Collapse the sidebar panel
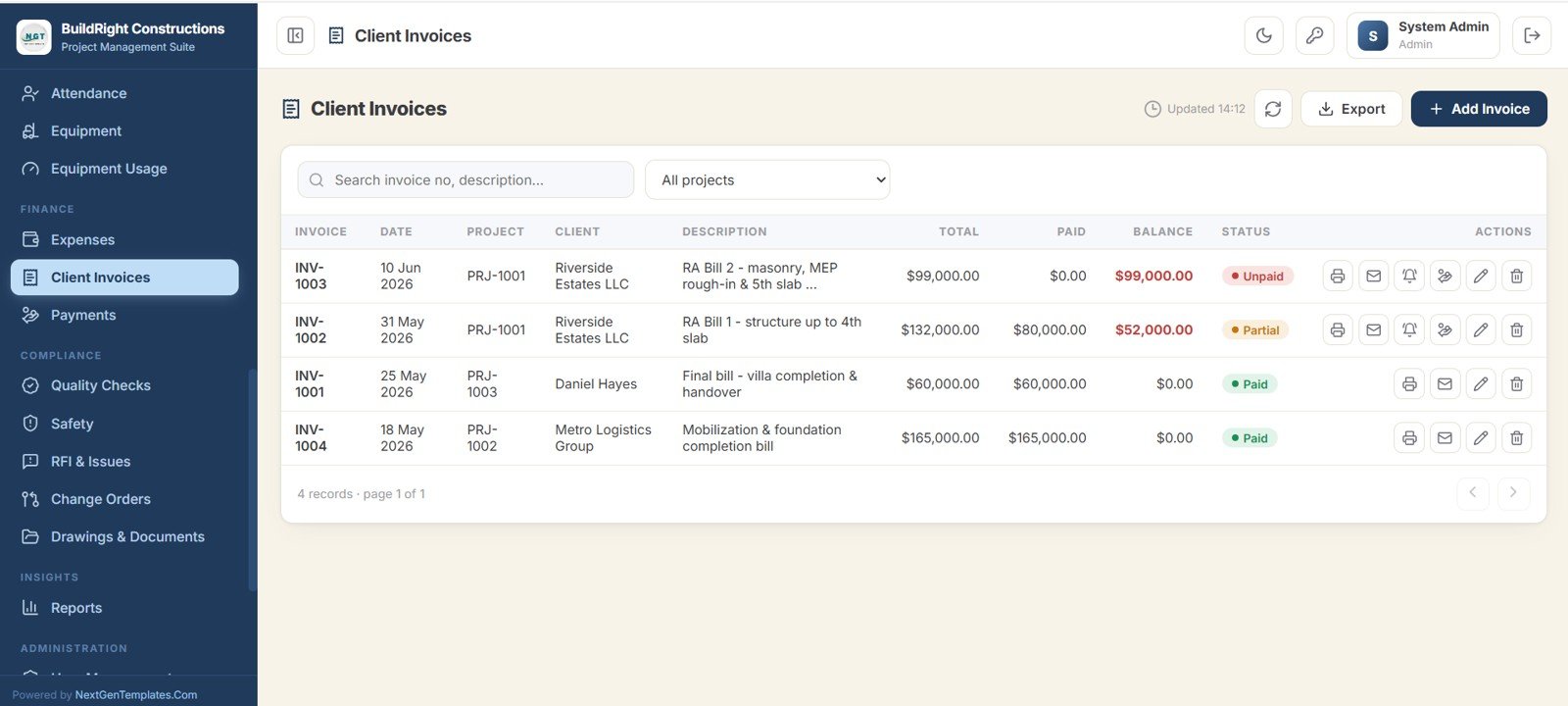The width and height of the screenshot is (1568, 706). pos(295,36)
